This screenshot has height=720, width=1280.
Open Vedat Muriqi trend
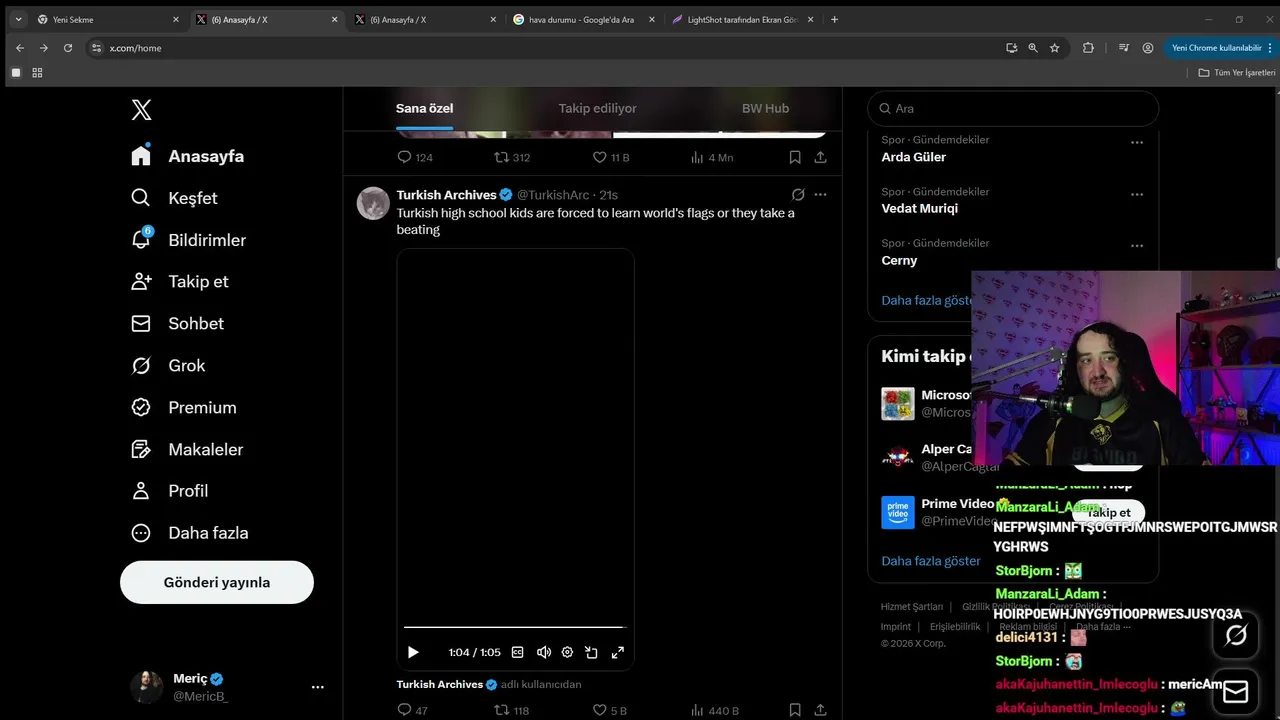(919, 208)
